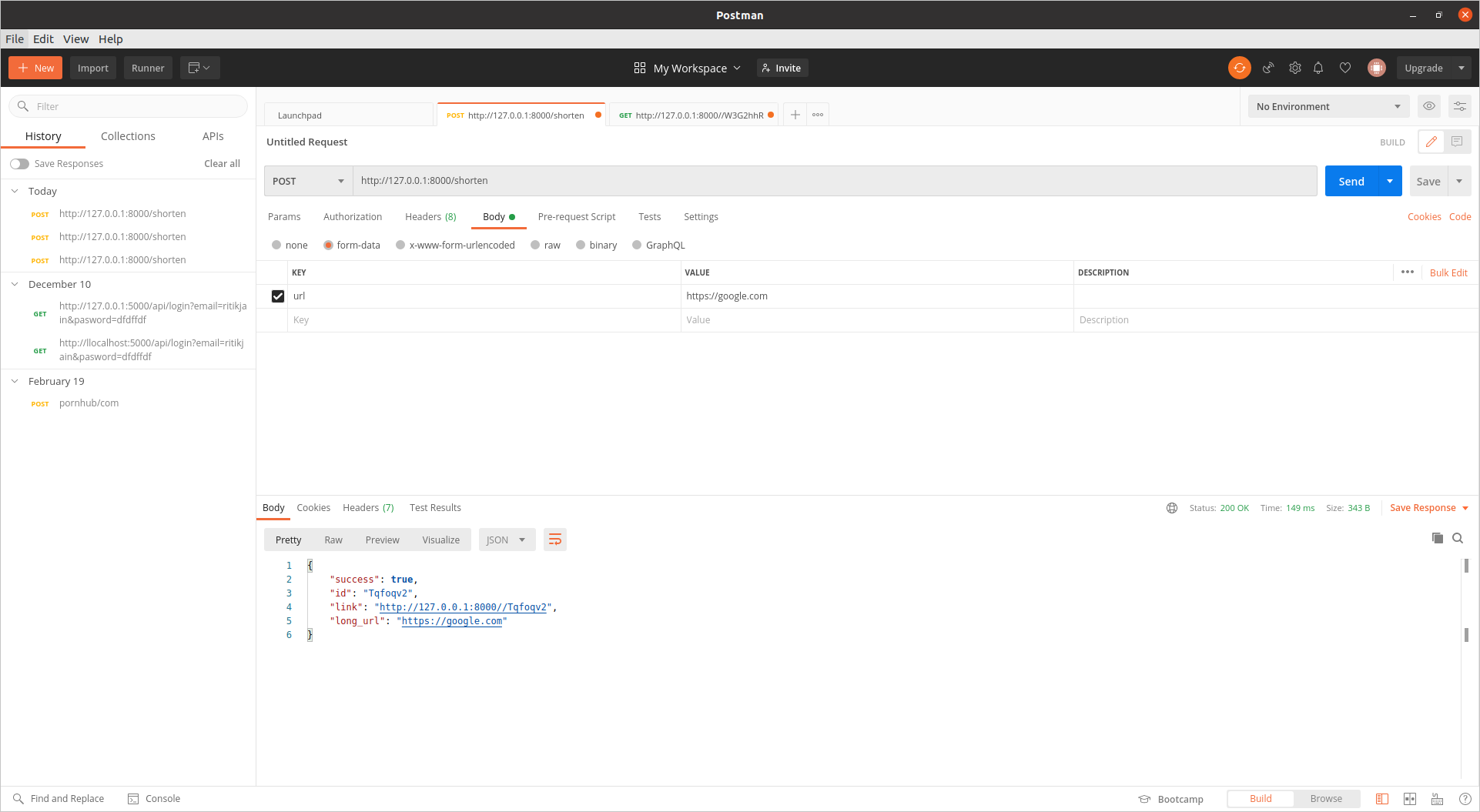Open the Console from the status bar
The image size is (1480, 812).
coord(154,798)
